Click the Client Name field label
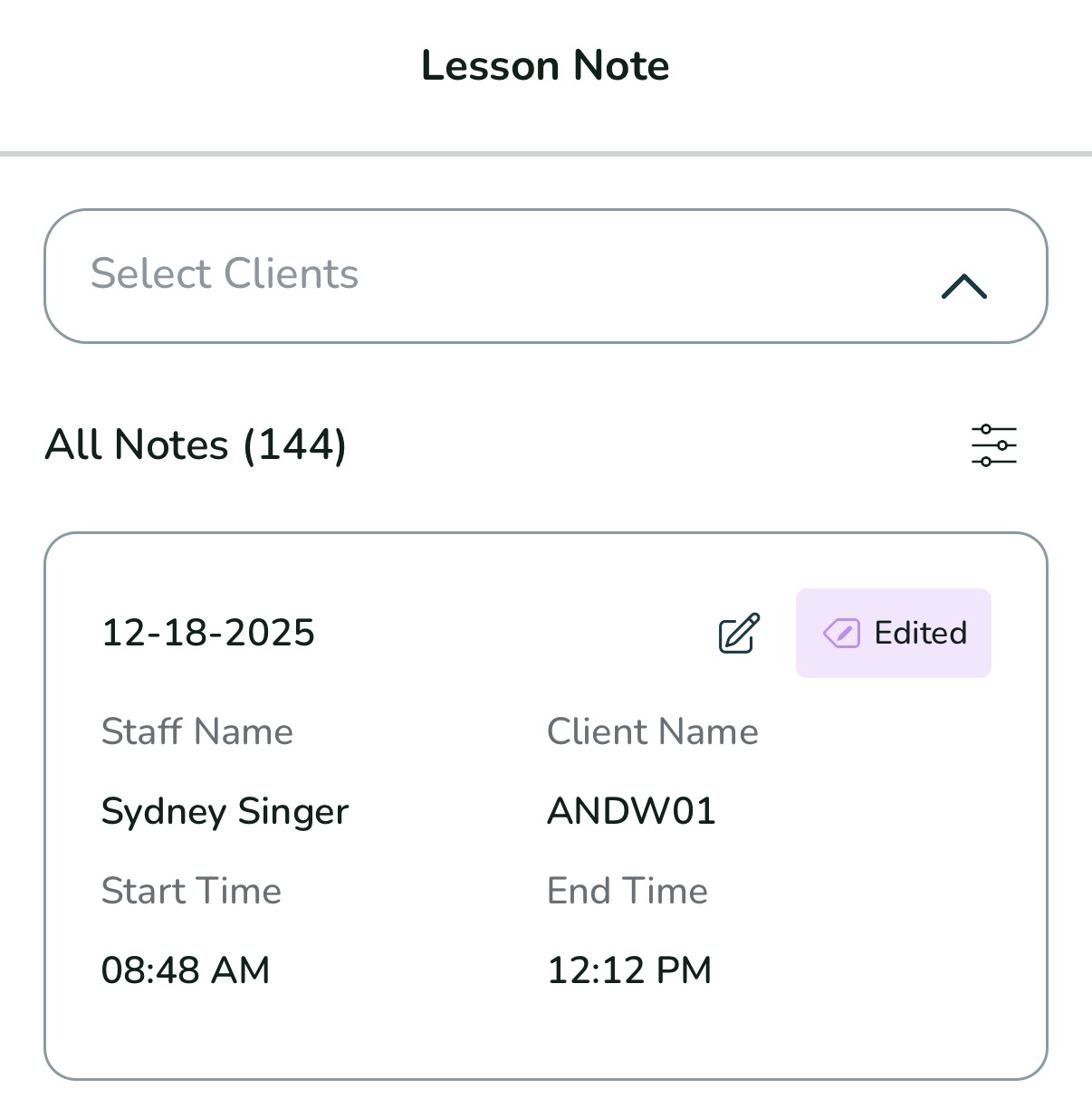The height and width of the screenshot is (1108, 1092). pyautogui.click(x=652, y=731)
